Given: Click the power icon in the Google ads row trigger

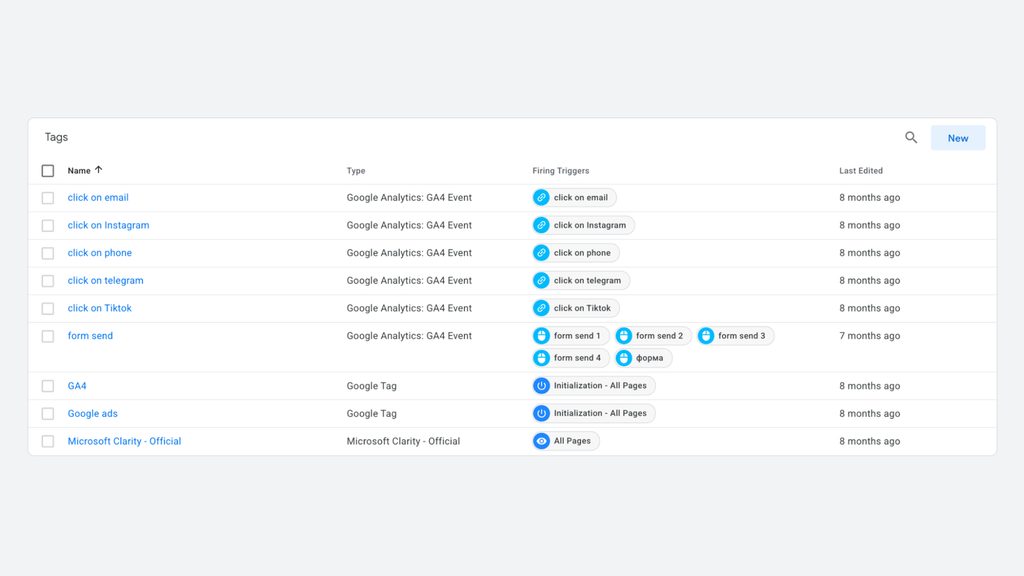Looking at the screenshot, I should (541, 413).
